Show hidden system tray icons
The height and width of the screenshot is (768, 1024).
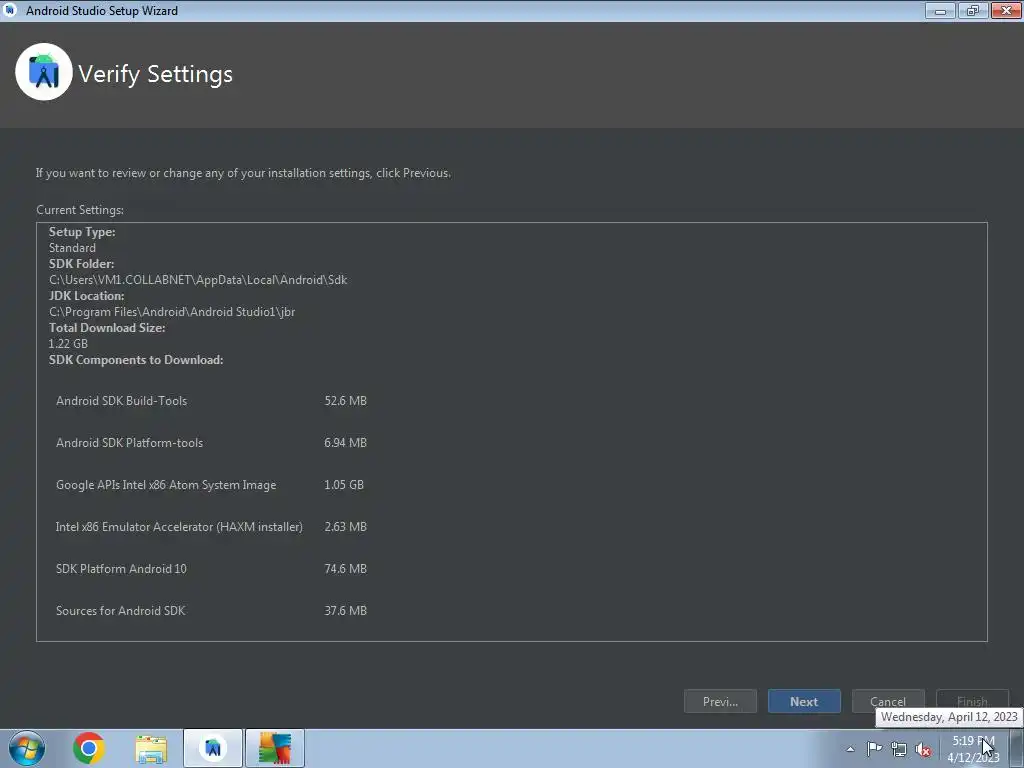tap(850, 749)
